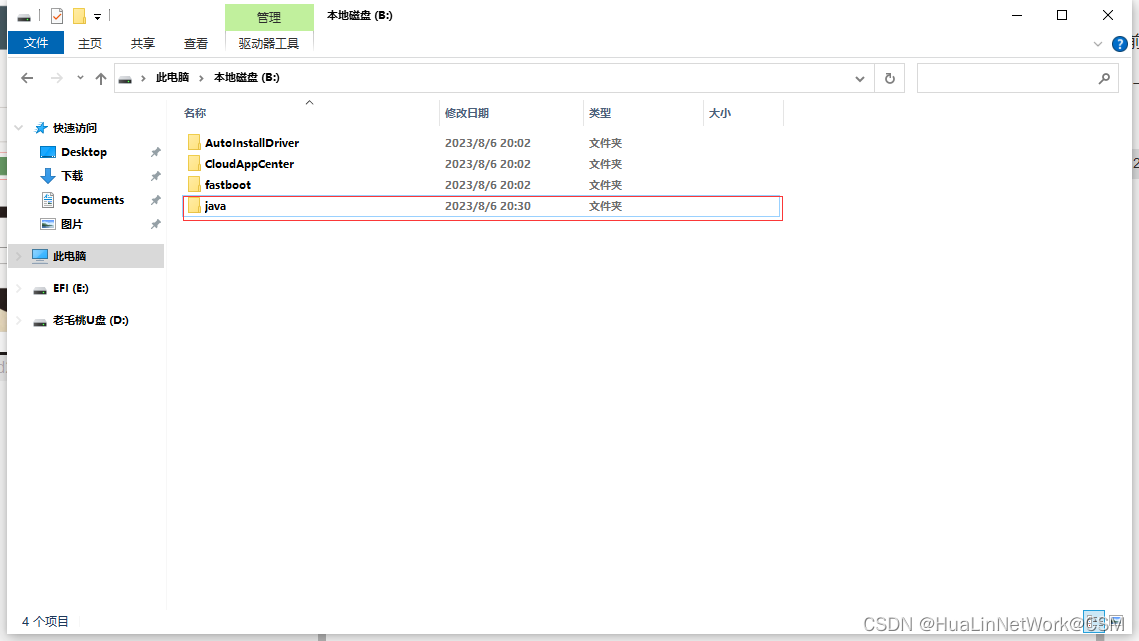Open the Customize Quick Access Toolbar dropdown

point(97,16)
